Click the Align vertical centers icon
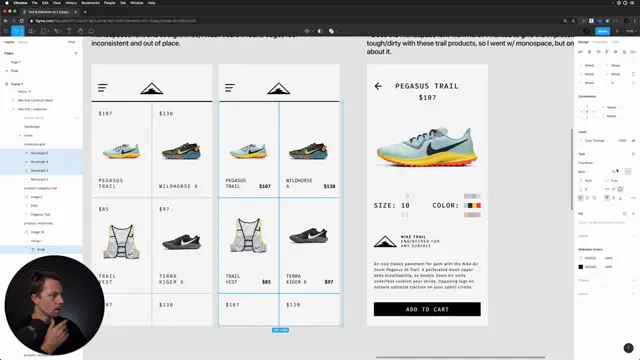Screen dimensions: 640x360 point(616,52)
